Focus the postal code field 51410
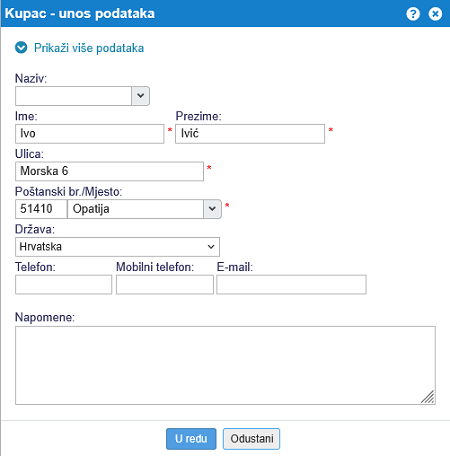 (41, 209)
